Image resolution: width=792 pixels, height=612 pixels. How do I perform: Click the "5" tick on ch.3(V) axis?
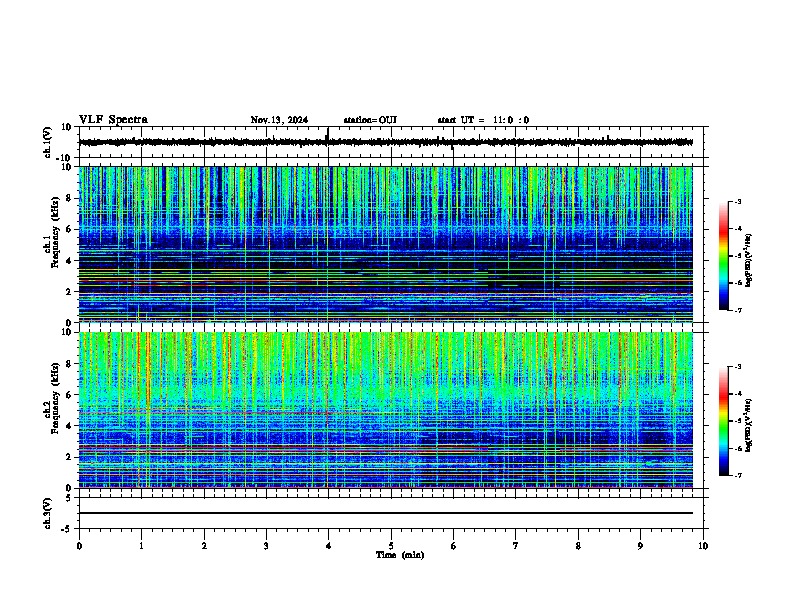pos(69,498)
